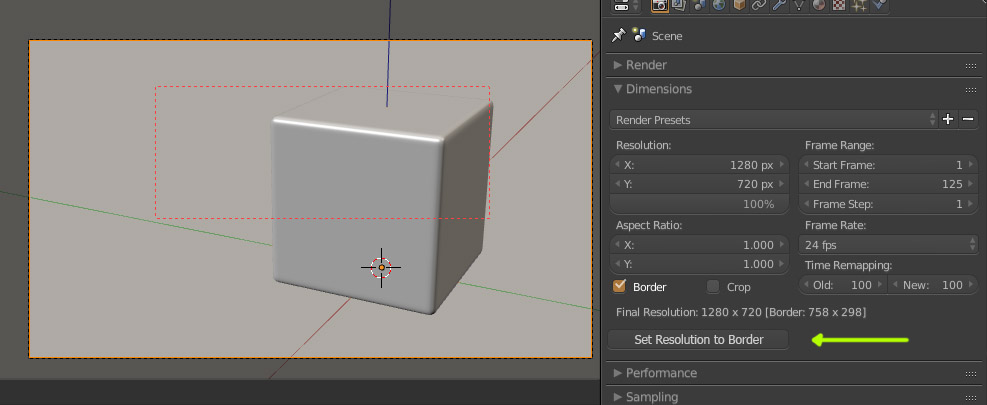Click the Dimensions panel drag grip
The image size is (987, 405).
970,89
